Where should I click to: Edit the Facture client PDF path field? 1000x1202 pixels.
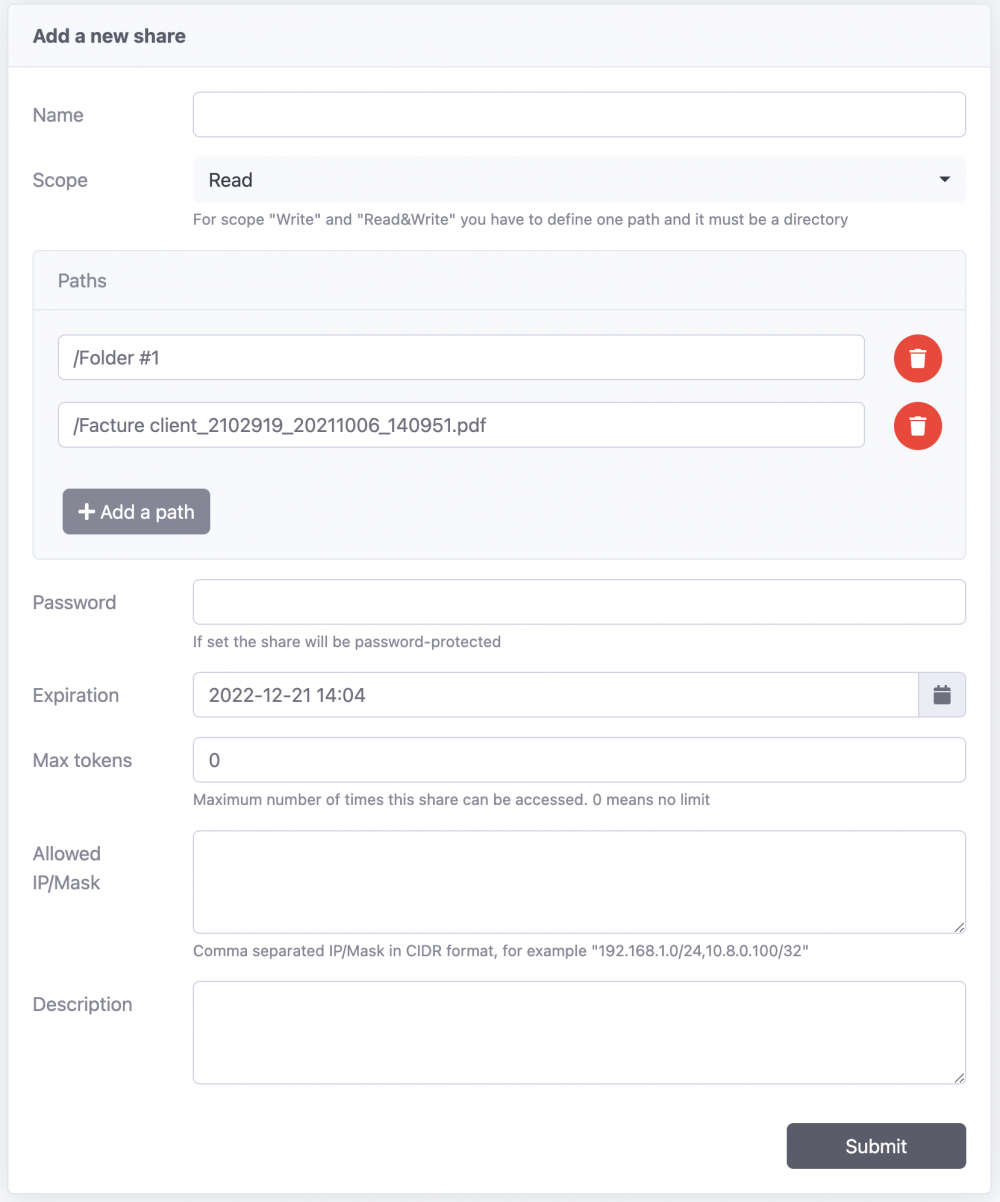[460, 426]
